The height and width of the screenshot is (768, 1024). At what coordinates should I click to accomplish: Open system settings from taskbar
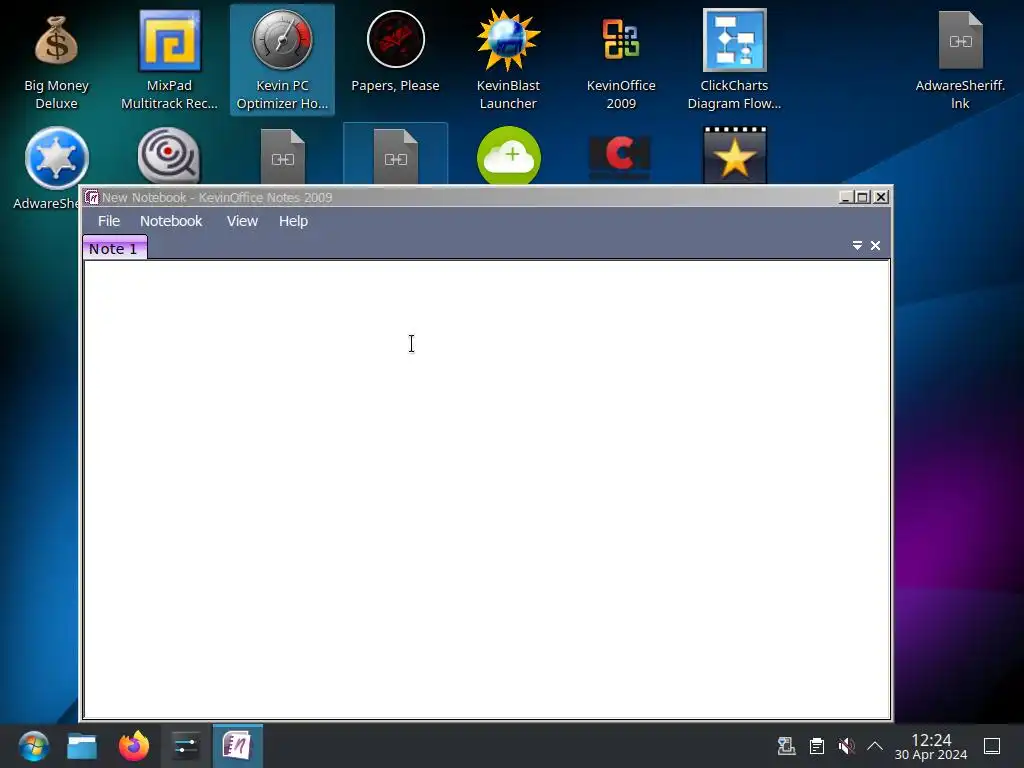coord(186,746)
